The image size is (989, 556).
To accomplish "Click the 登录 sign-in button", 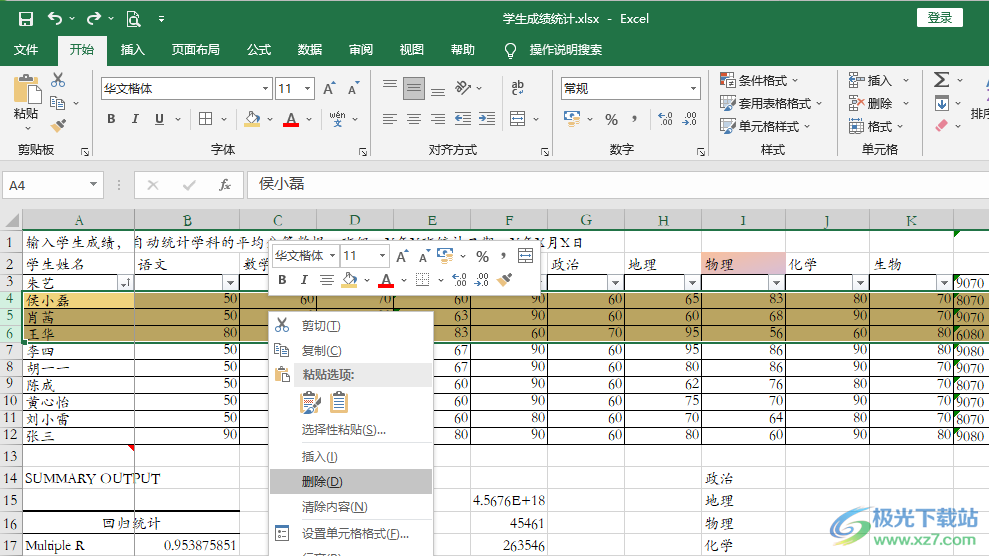I will click(939, 18).
